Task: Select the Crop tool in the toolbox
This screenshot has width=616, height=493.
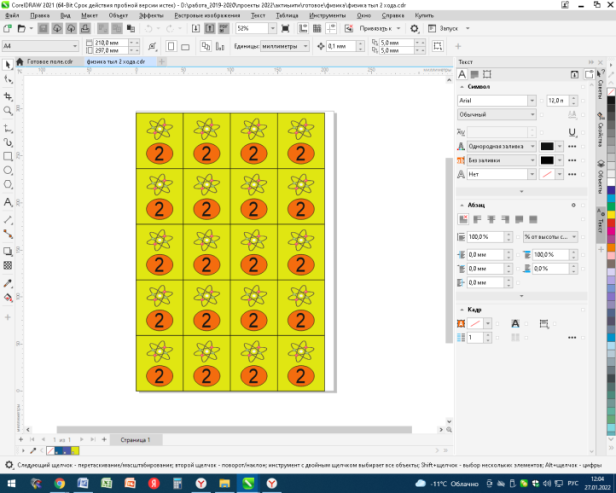Action: point(8,95)
